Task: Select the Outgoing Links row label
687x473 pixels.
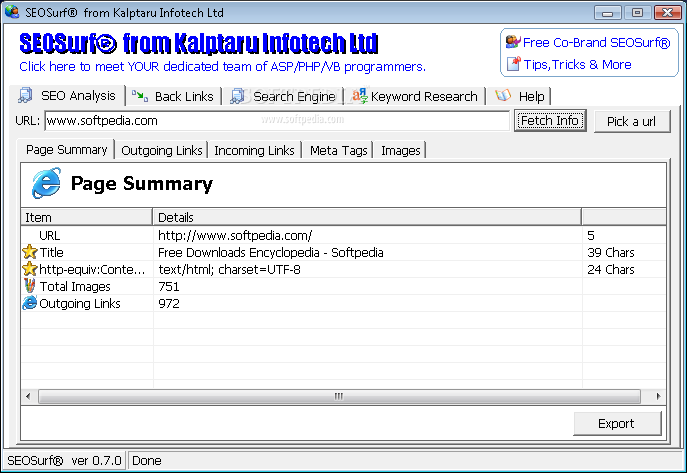Action: coord(80,304)
